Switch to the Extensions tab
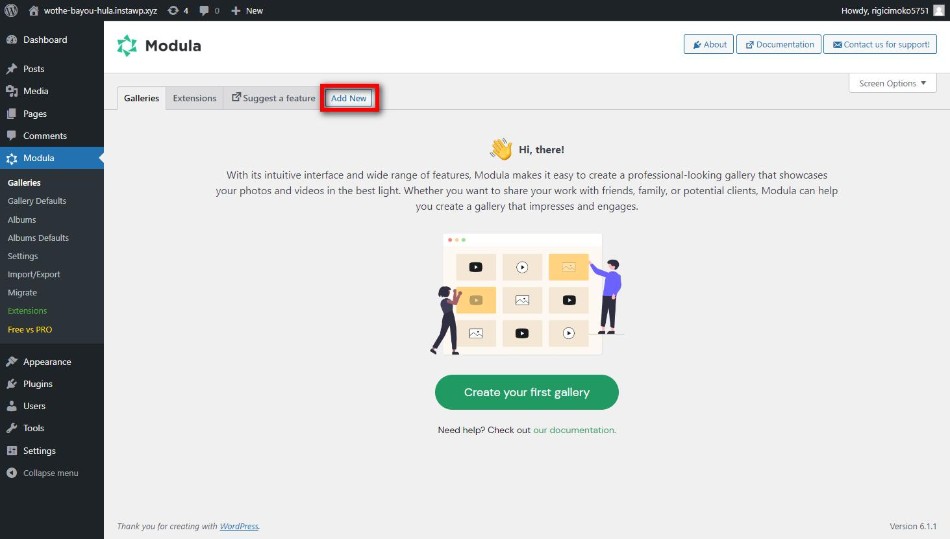 pyautogui.click(x=194, y=98)
